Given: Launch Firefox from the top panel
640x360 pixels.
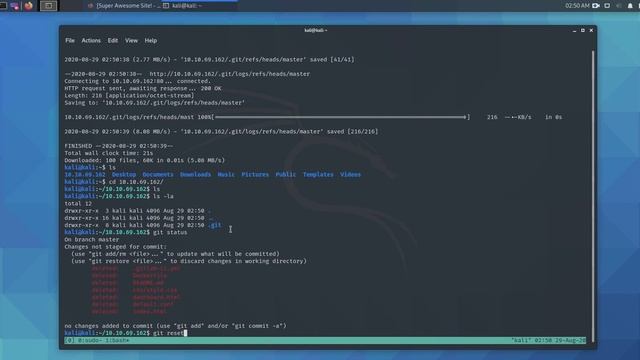Looking at the screenshot, I should click(x=29, y=6).
